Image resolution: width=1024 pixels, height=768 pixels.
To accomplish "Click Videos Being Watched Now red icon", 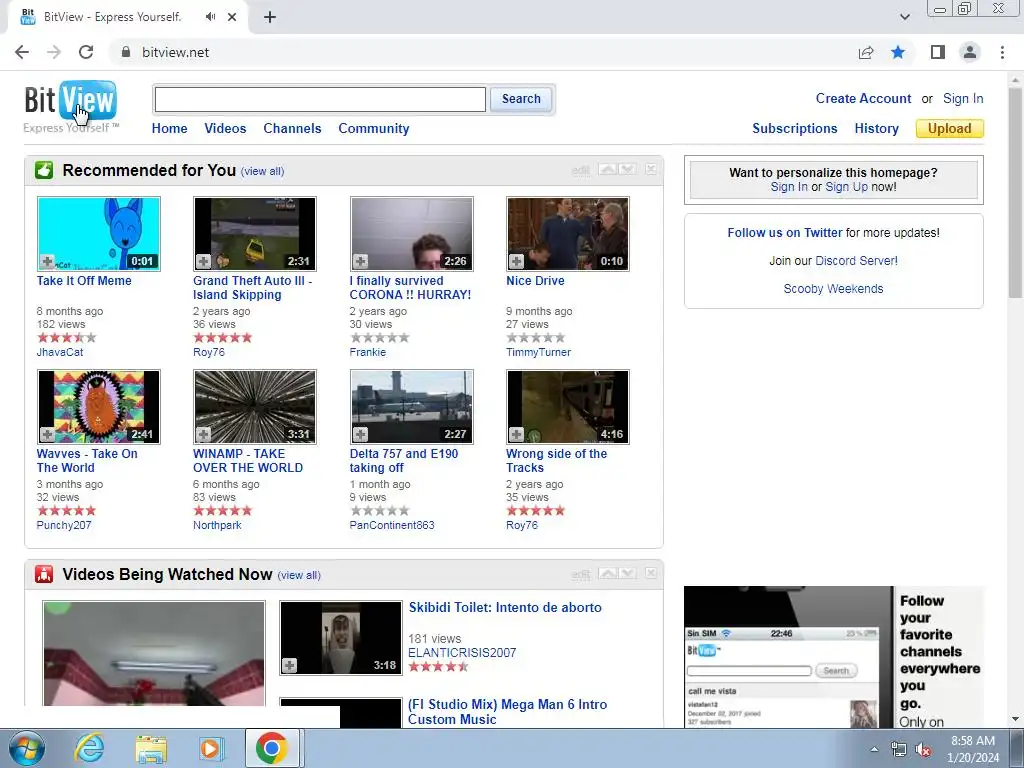I will click(x=44, y=574).
